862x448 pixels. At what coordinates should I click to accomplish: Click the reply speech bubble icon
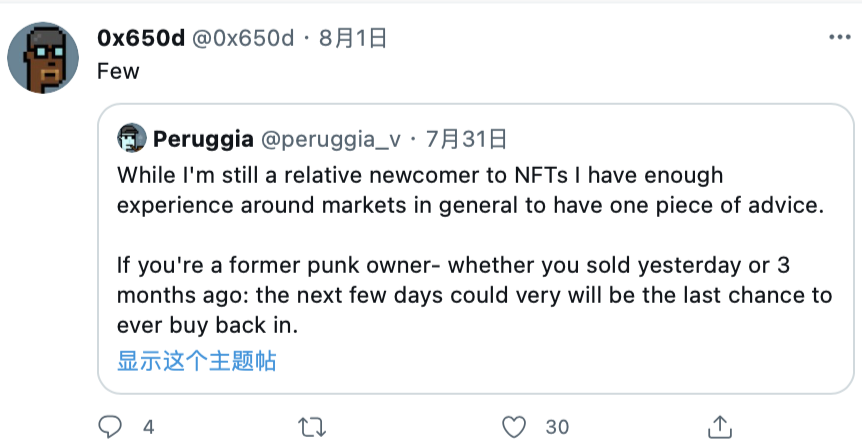pos(112,427)
